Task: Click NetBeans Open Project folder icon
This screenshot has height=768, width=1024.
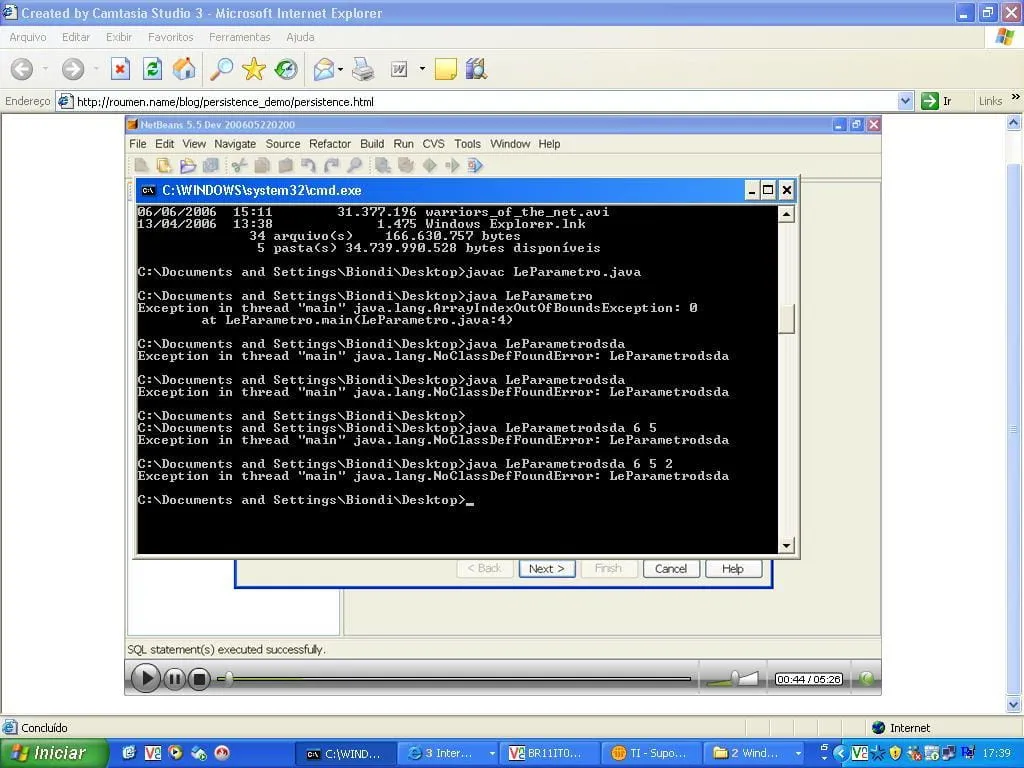Action: tap(187, 166)
